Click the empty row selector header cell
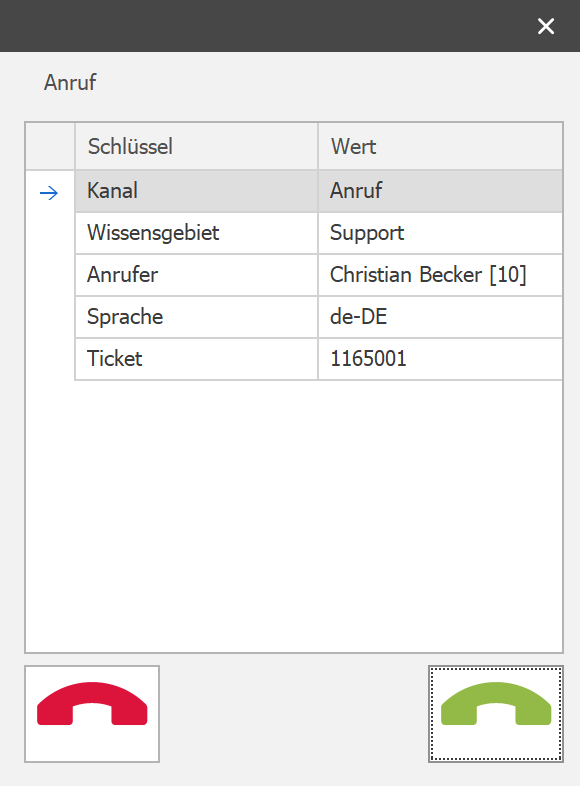This screenshot has width=580, height=786. [x=50, y=146]
